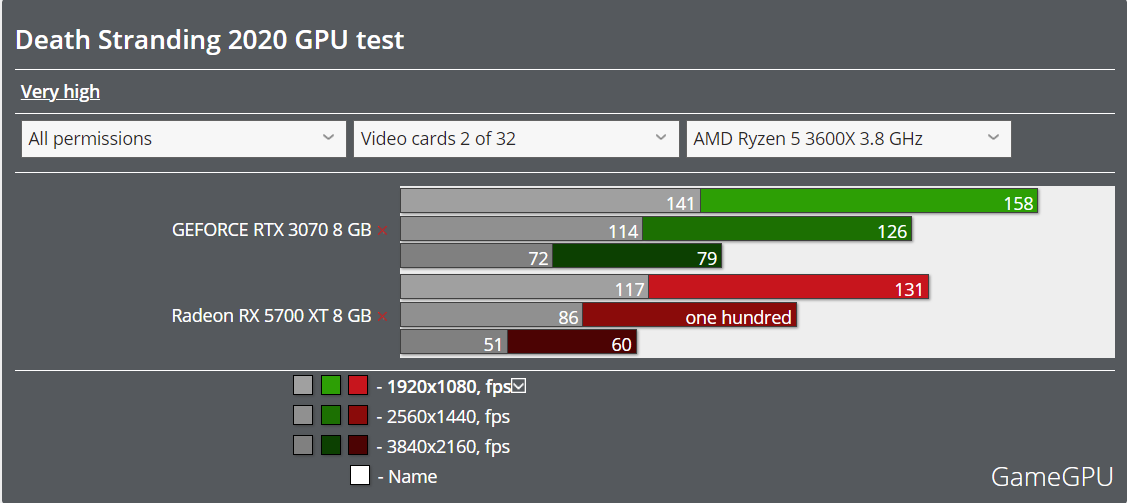This screenshot has width=1127, height=503.
Task: Click the darkest green 3840x2160 legend swatch
Action: click(331, 446)
